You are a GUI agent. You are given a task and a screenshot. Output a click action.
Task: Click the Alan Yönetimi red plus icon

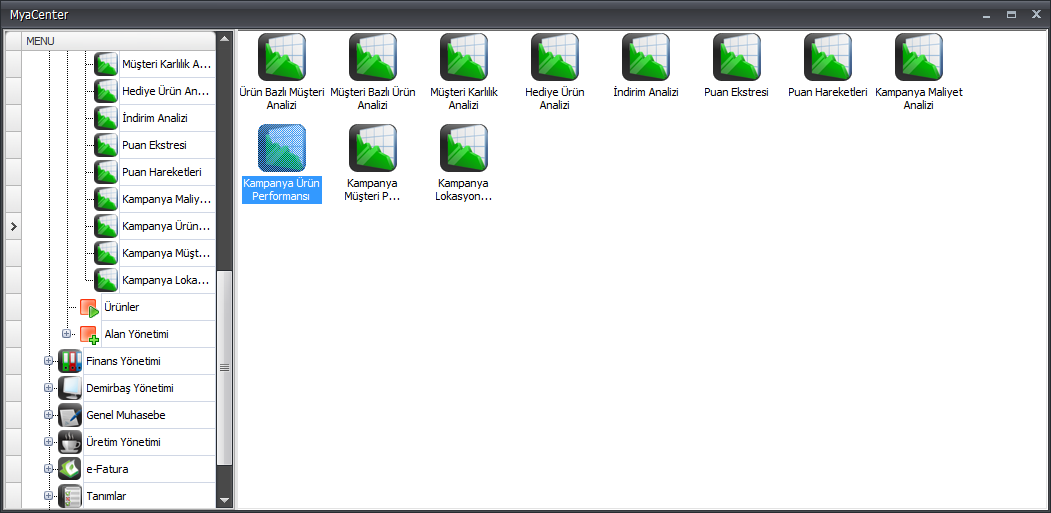click(x=89, y=335)
